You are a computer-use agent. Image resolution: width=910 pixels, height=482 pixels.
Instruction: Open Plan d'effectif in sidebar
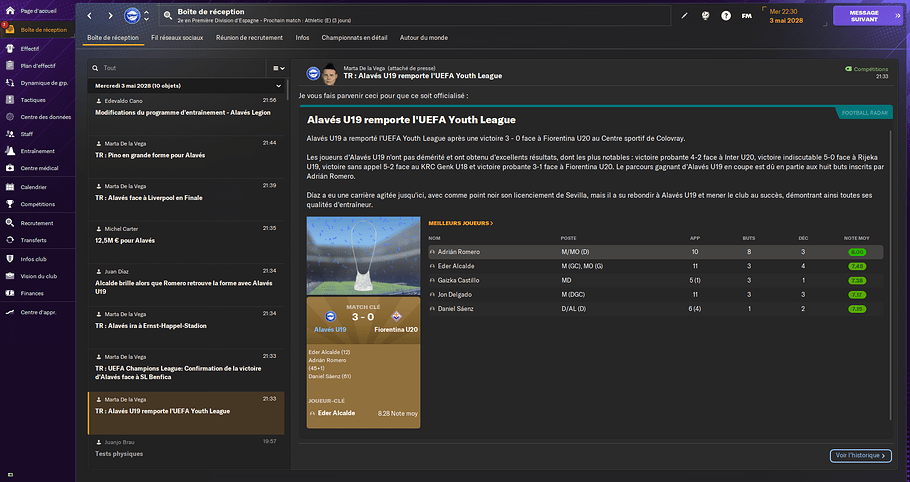point(37,66)
